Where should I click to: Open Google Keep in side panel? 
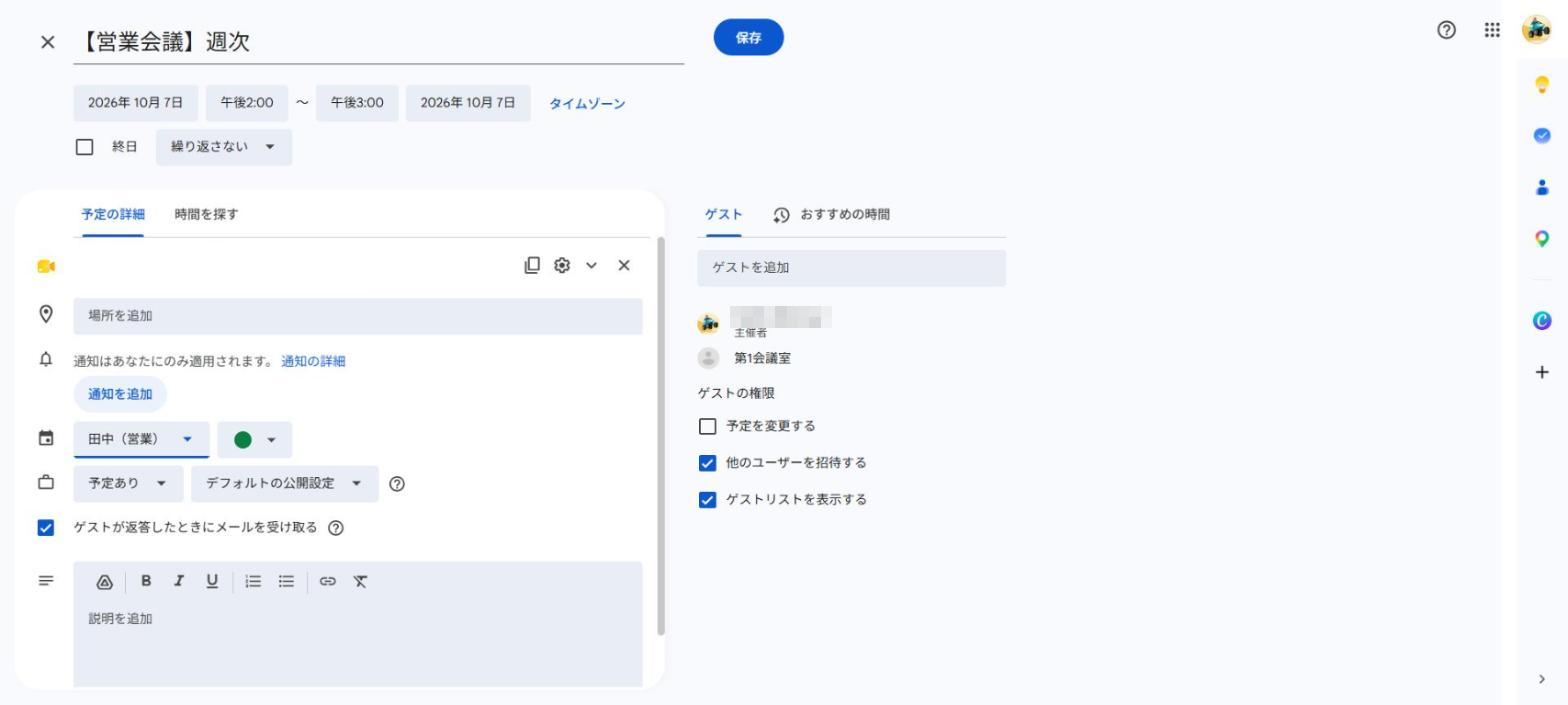[x=1542, y=84]
